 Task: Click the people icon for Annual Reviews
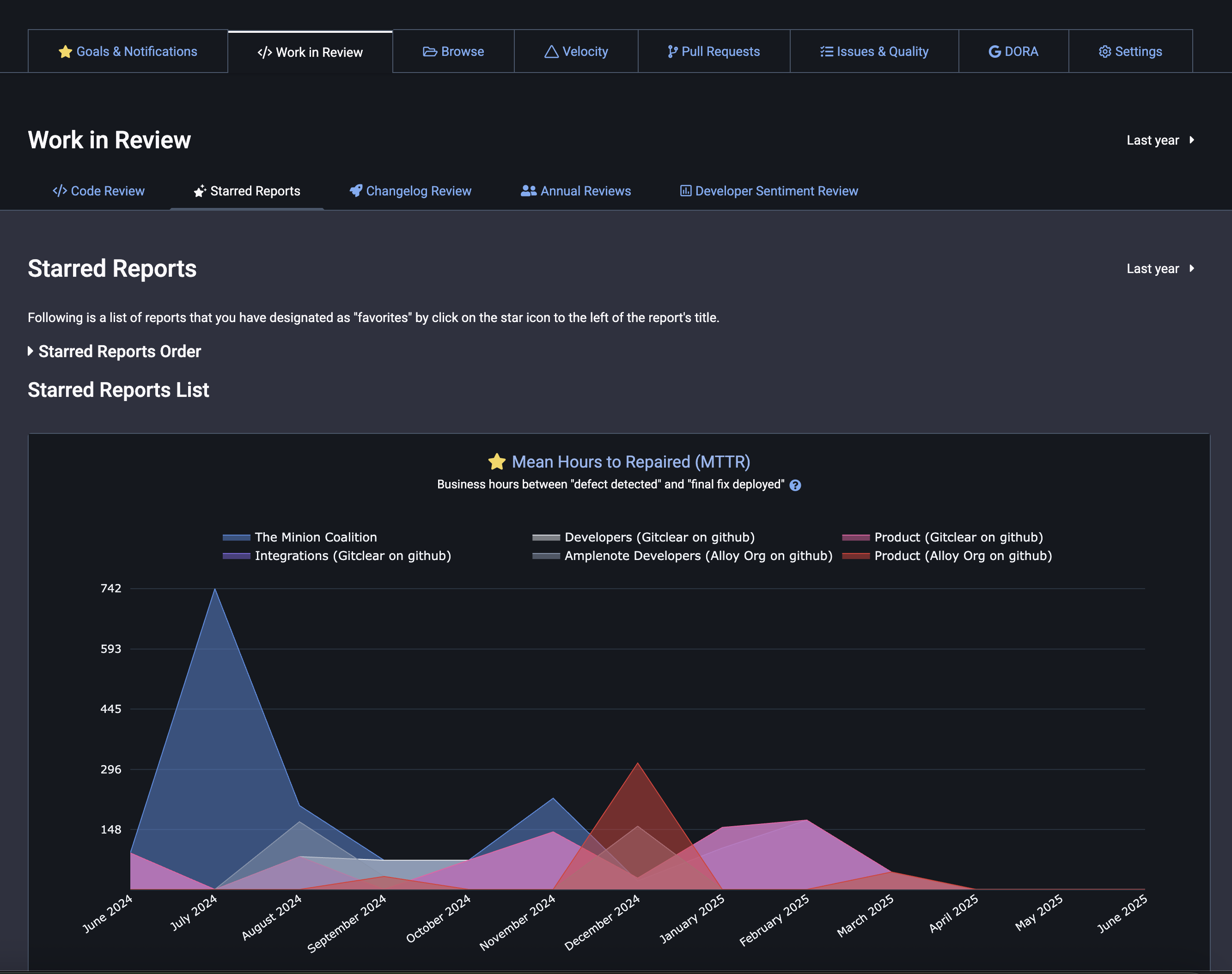528,191
